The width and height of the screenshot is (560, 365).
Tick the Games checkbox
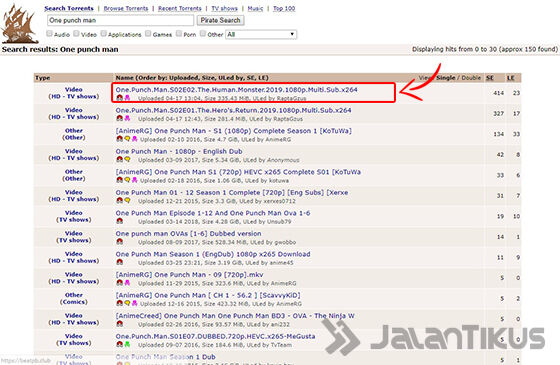pos(148,34)
